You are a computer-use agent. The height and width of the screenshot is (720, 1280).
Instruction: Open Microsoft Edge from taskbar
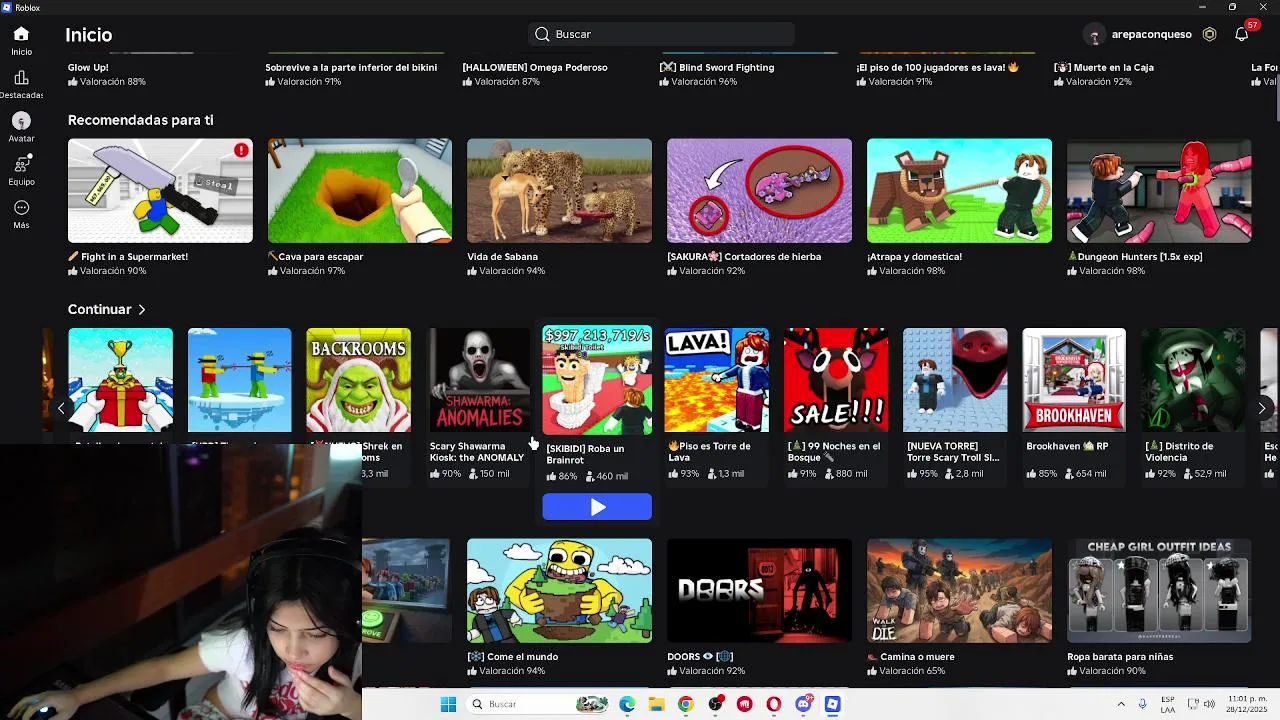(627, 704)
